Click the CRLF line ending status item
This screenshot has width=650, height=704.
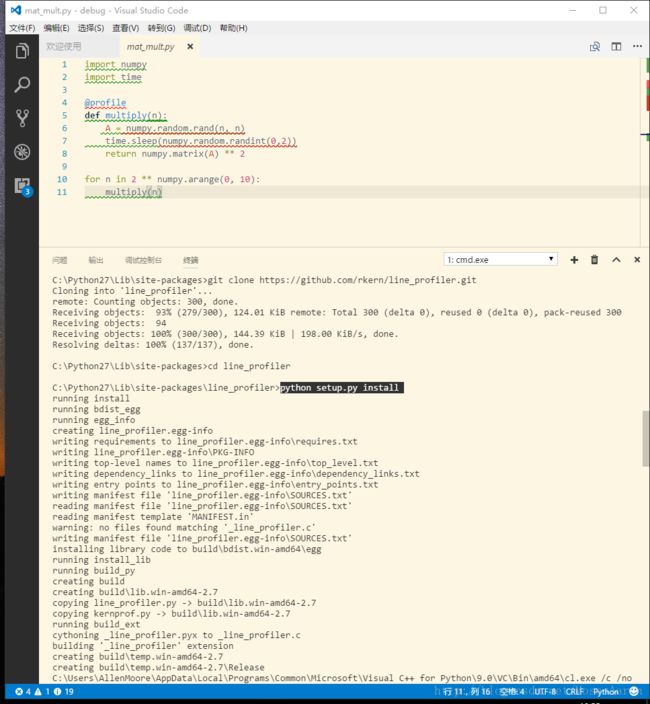(x=574, y=692)
